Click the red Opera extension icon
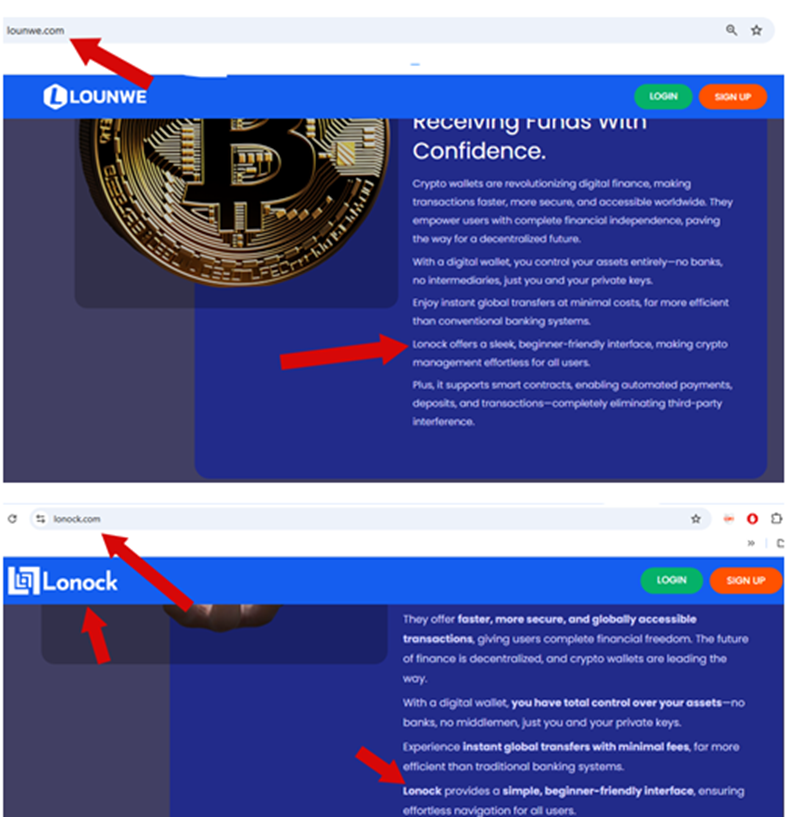Viewport: 792px width, 817px height. click(752, 518)
